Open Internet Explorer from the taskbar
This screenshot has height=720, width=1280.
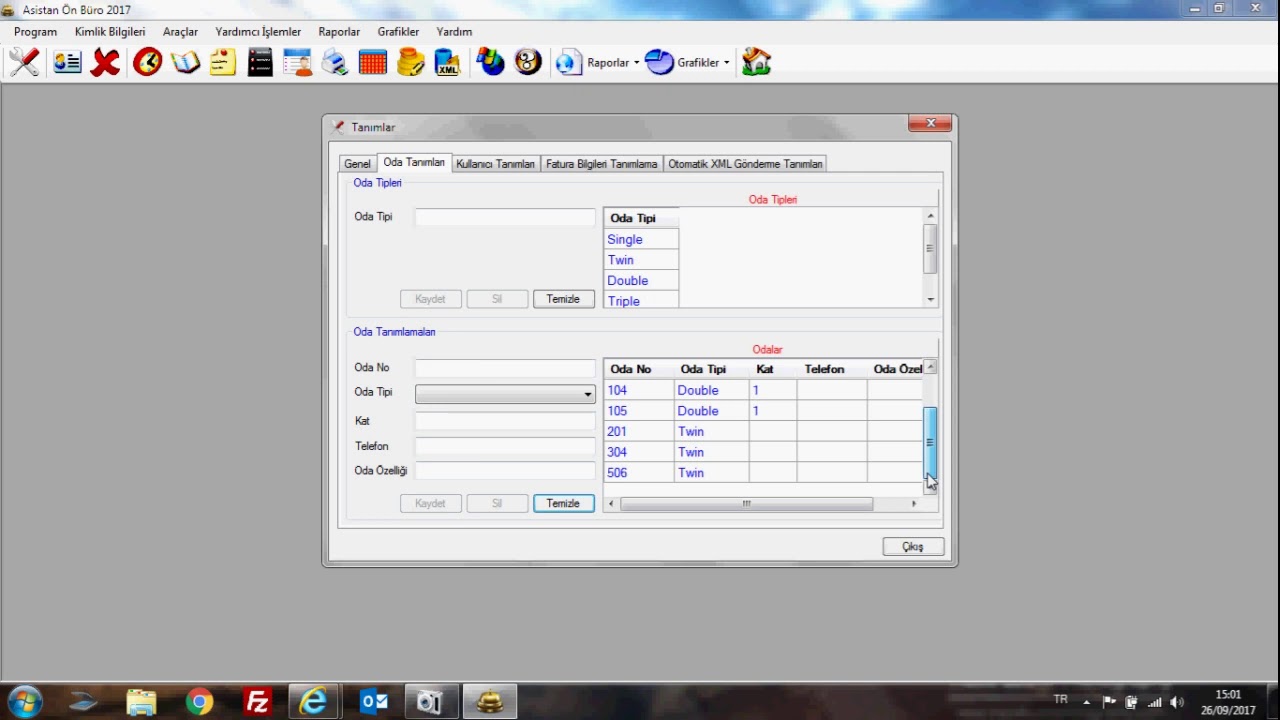point(314,702)
